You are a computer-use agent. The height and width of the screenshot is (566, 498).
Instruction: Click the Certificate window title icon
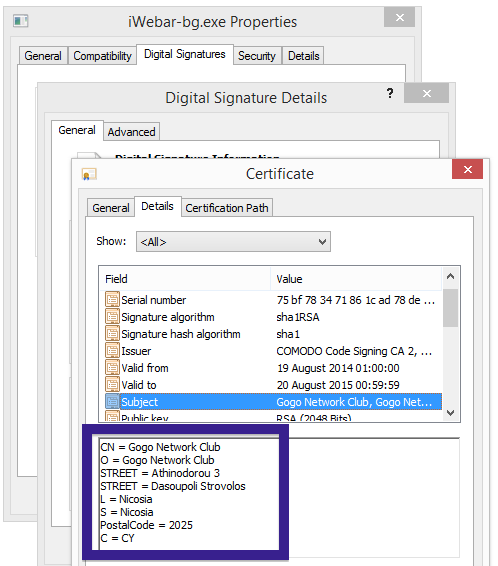click(89, 174)
